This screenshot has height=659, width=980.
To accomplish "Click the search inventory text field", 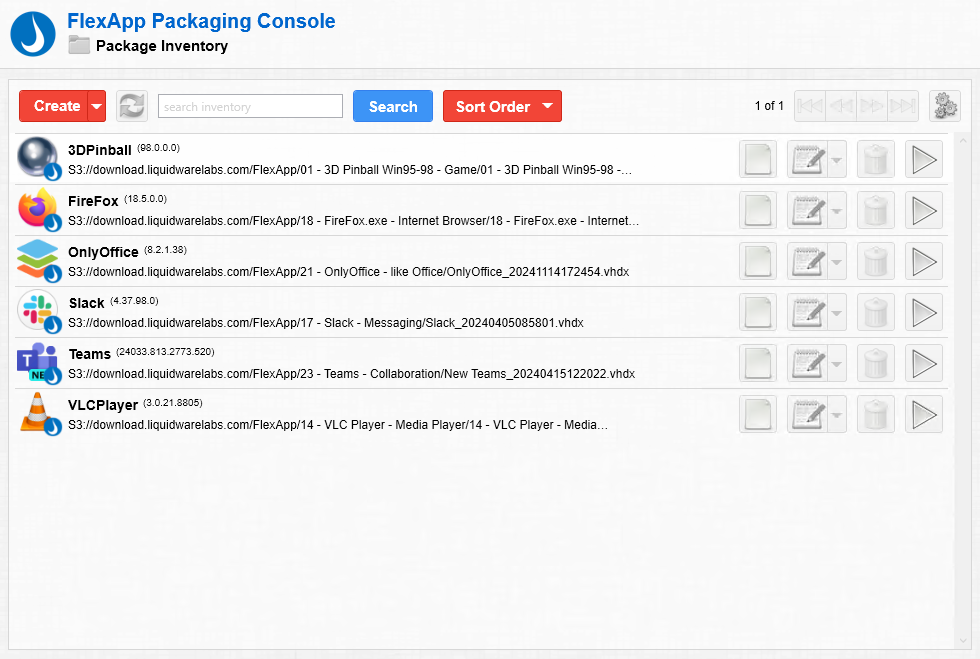I will (250, 106).
